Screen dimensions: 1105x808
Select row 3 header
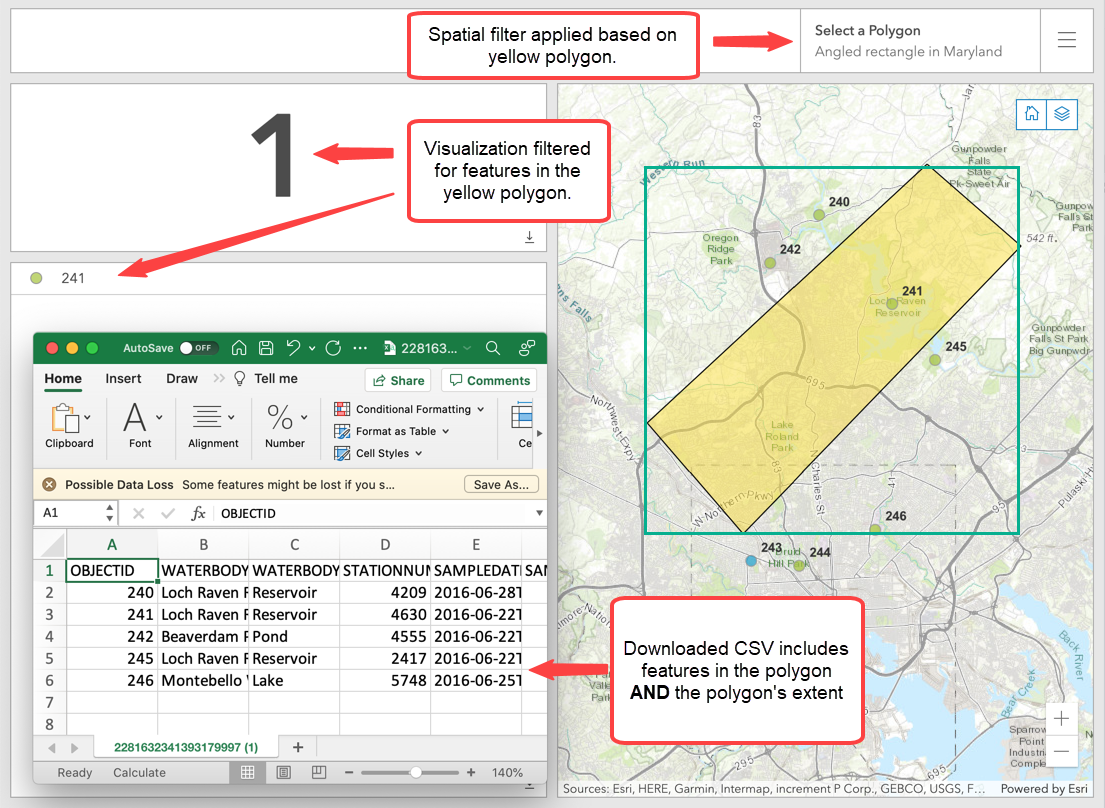pyautogui.click(x=49, y=614)
